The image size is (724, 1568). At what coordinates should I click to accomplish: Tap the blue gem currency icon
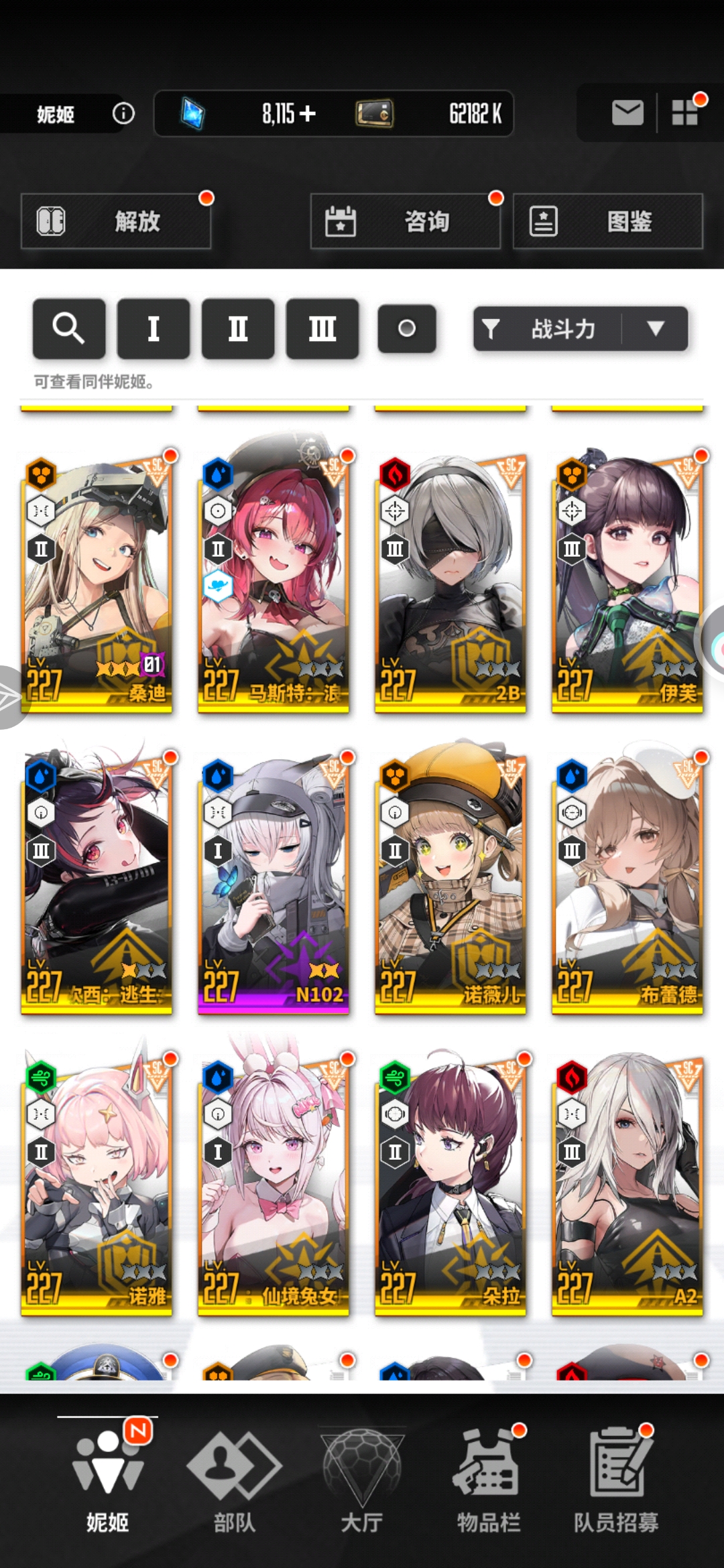coord(193,113)
